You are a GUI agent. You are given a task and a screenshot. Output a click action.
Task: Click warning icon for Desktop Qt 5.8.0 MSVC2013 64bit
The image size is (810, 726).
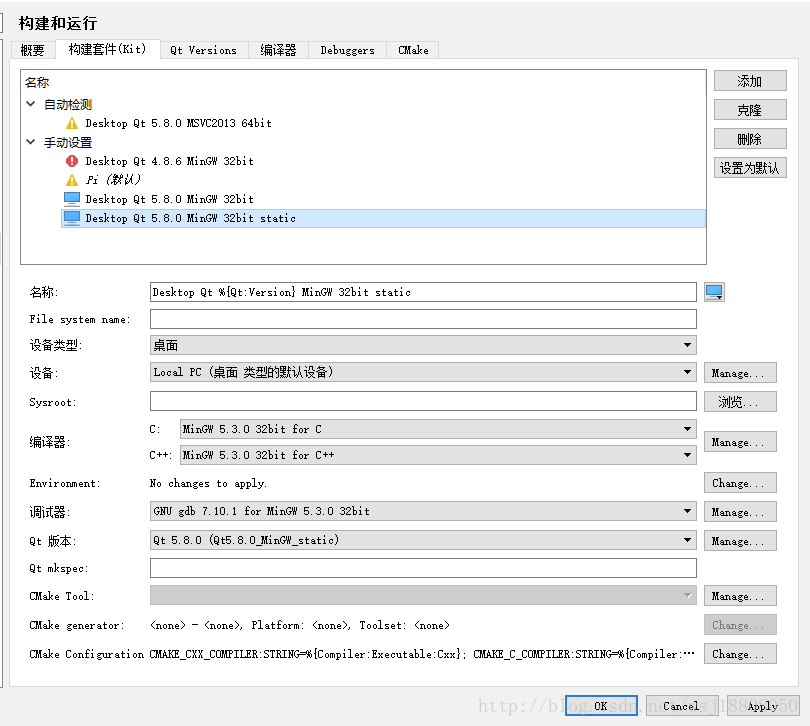pyautogui.click(x=71, y=123)
